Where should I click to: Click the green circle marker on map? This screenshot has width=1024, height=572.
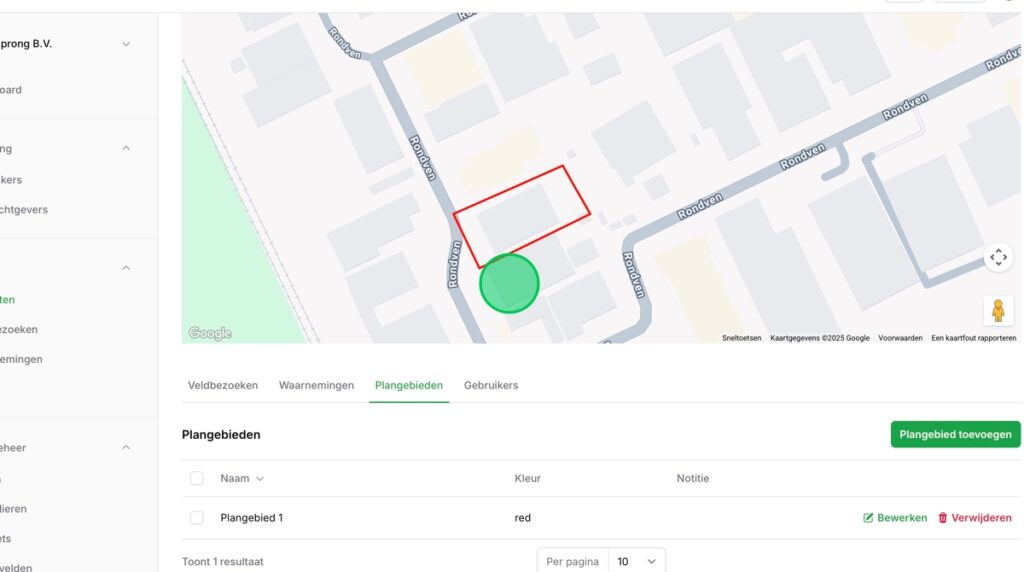(509, 284)
